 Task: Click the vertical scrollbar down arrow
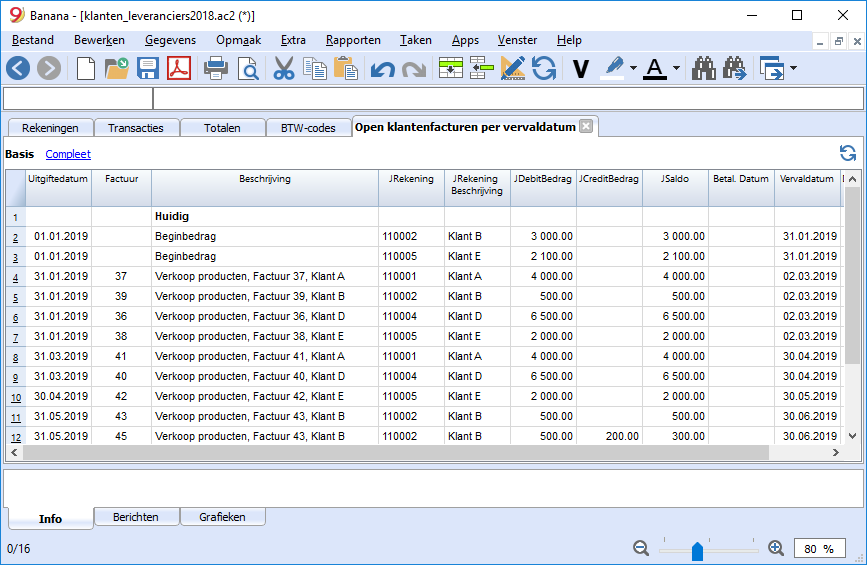(x=853, y=436)
